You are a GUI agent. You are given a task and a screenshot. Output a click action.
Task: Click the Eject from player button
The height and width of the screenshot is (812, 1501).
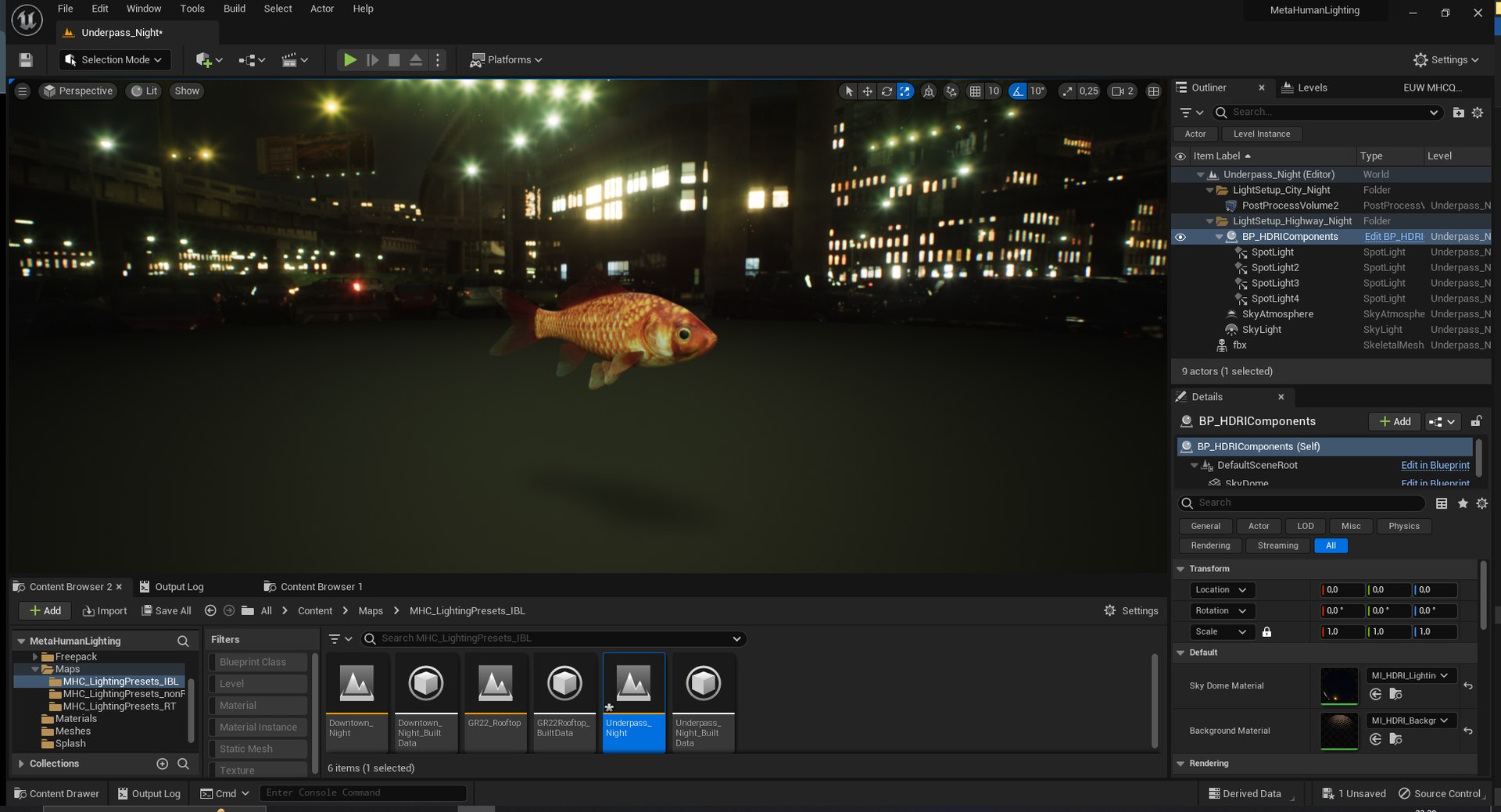click(x=416, y=59)
